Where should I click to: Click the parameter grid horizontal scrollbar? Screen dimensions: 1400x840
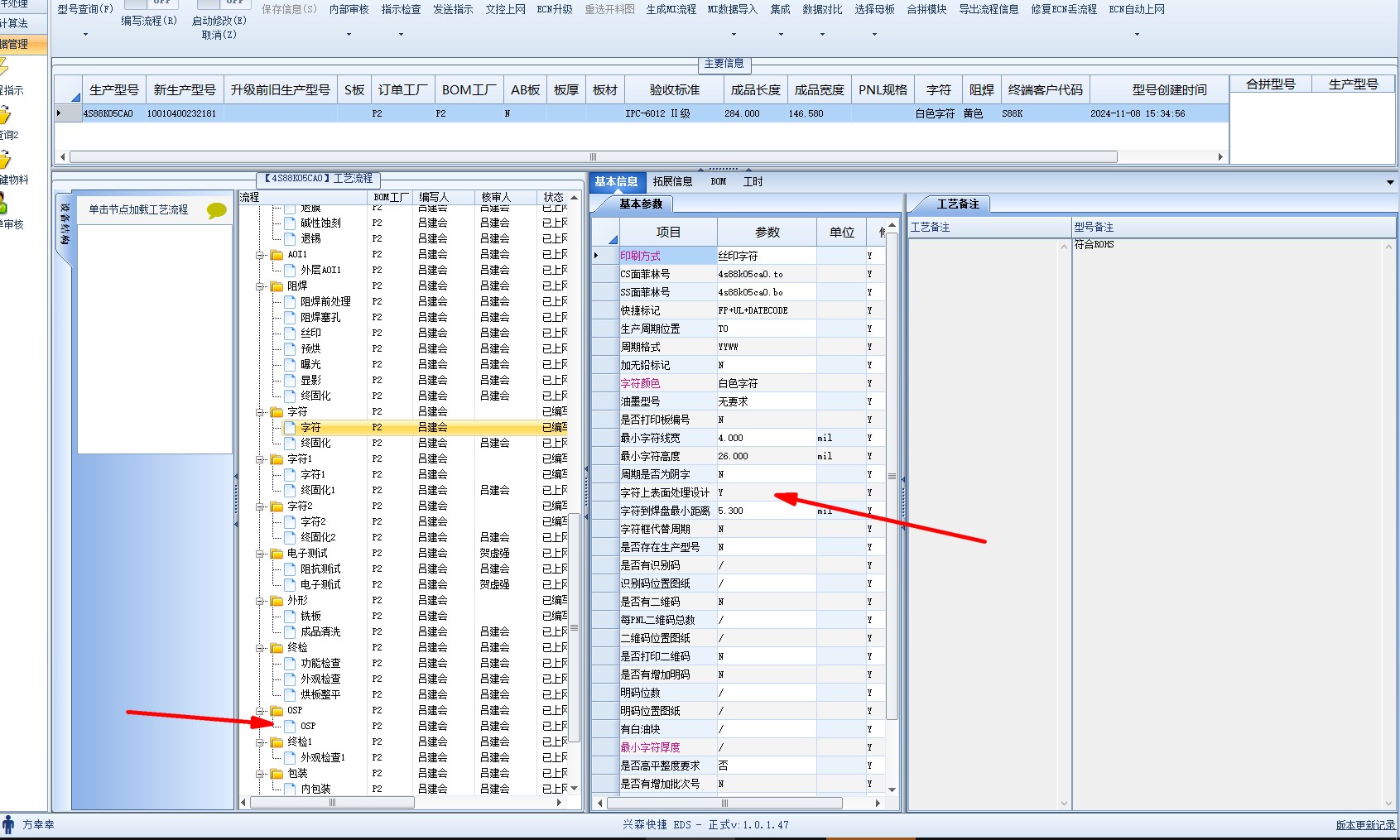[724, 803]
